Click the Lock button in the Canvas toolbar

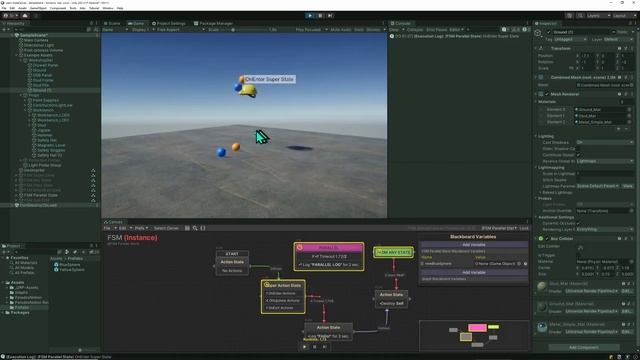click(524, 228)
